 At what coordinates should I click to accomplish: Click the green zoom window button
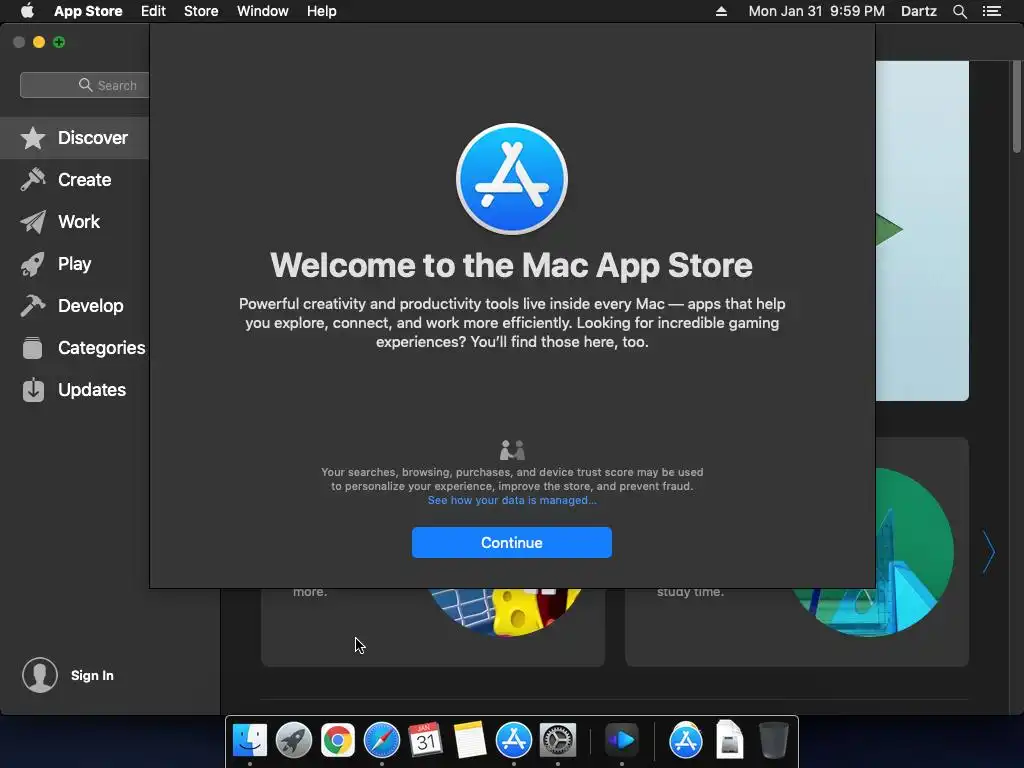pos(59,42)
